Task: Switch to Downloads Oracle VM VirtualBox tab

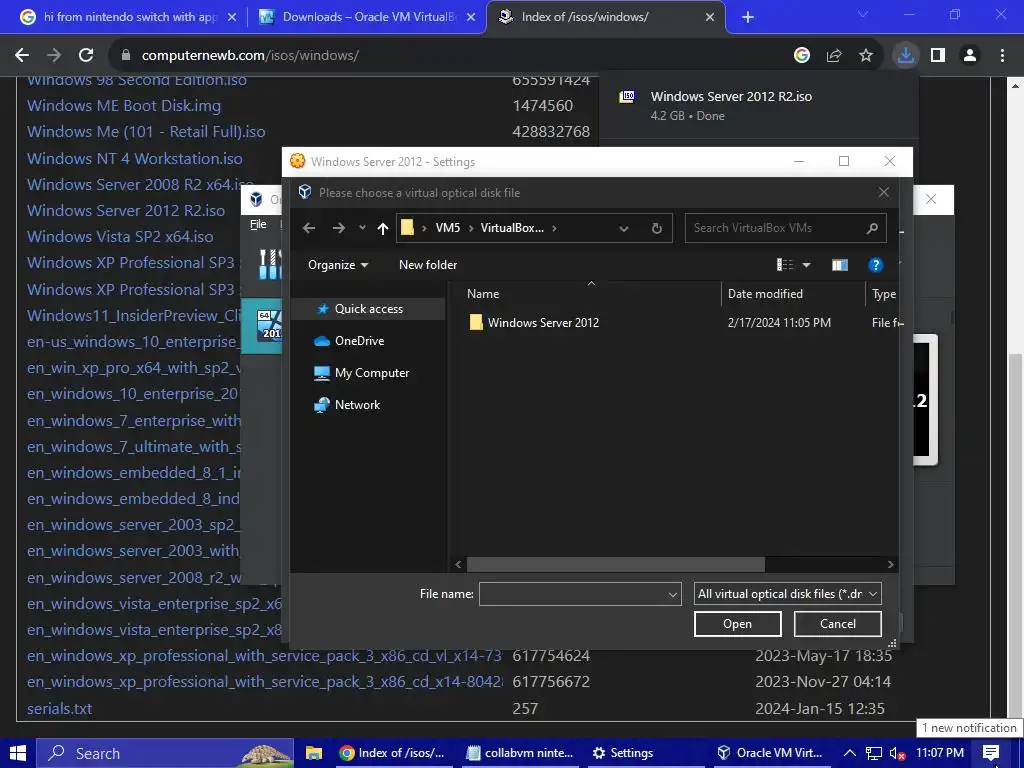Action: coord(366,17)
